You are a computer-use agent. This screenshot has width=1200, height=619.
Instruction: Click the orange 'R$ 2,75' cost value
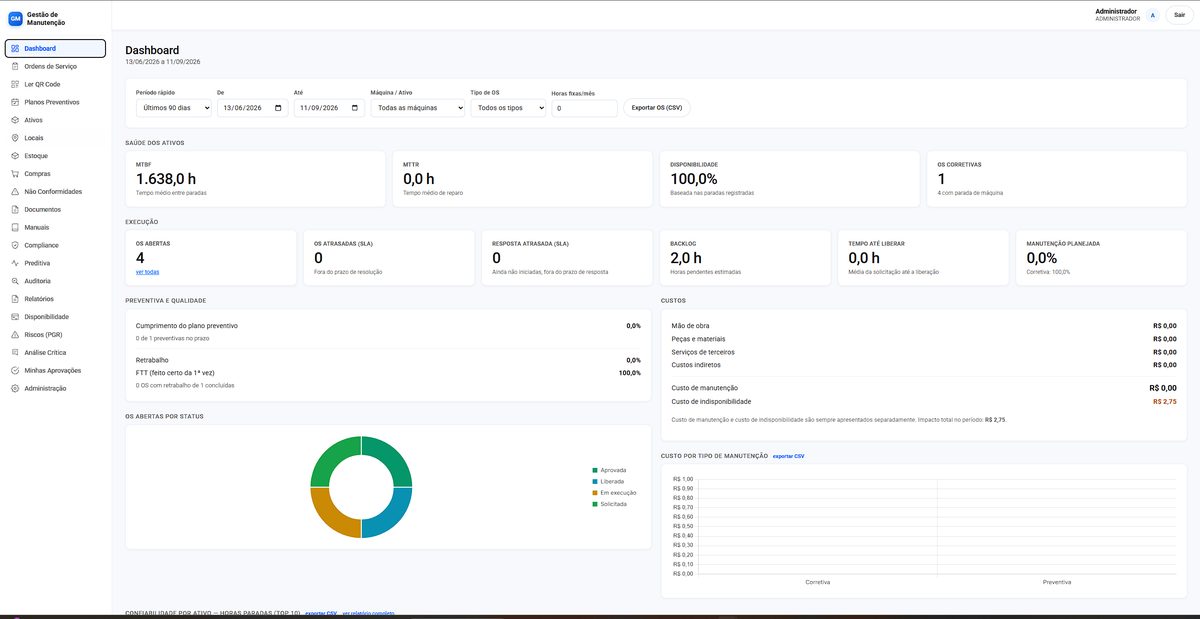click(x=1165, y=401)
